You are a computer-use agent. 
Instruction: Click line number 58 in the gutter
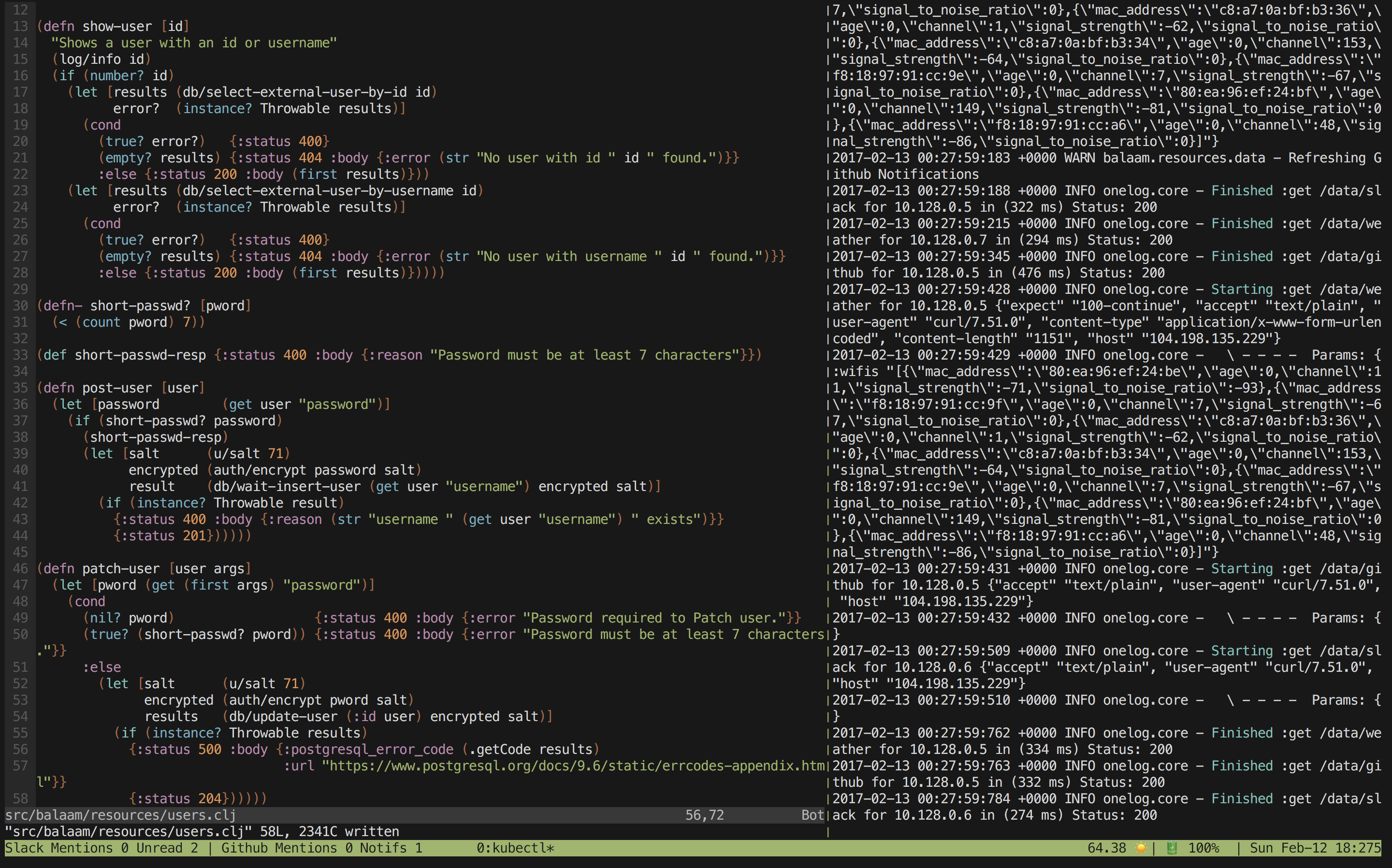coord(20,798)
